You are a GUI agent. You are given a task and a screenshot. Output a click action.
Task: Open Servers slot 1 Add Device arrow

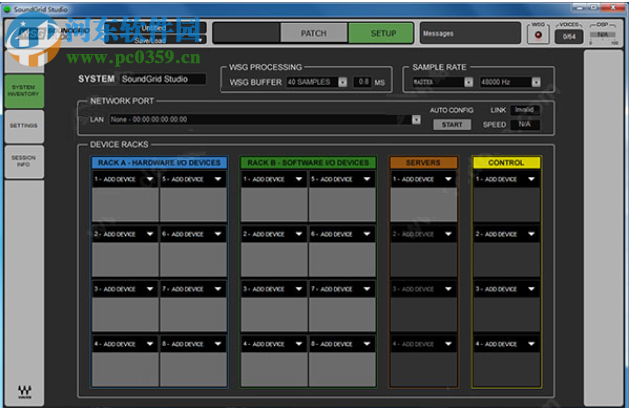(448, 179)
